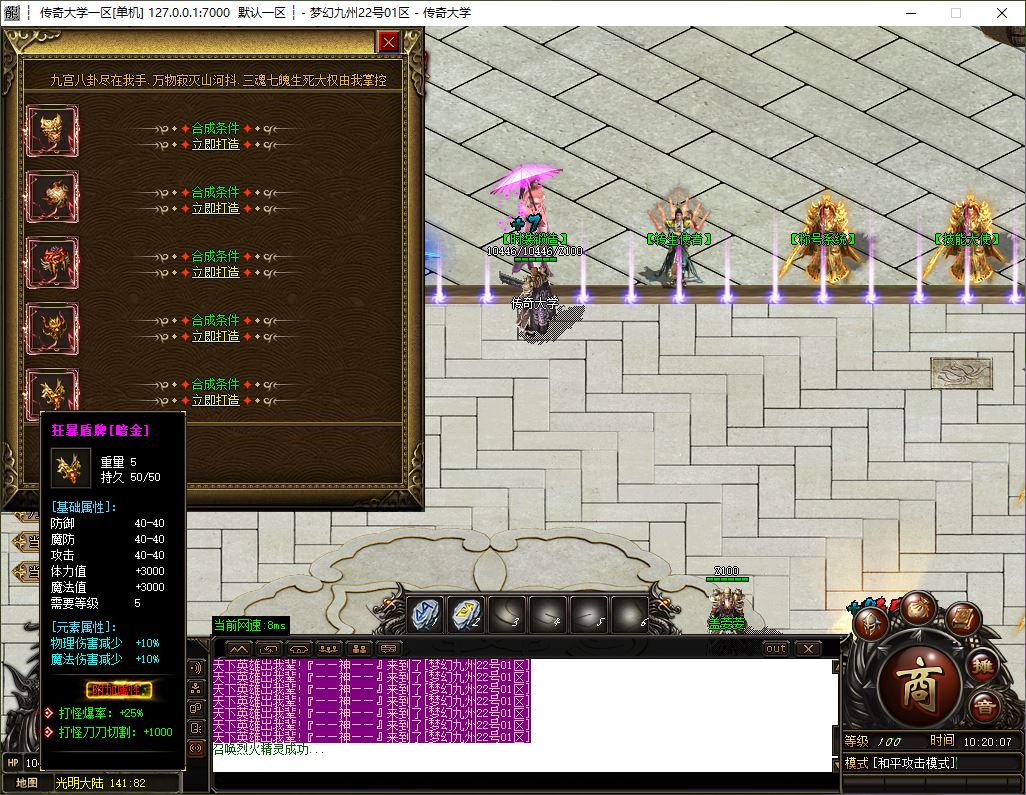Click 合成条件 in the fifth crafting row
Image resolution: width=1026 pixels, height=795 pixels.
point(215,385)
